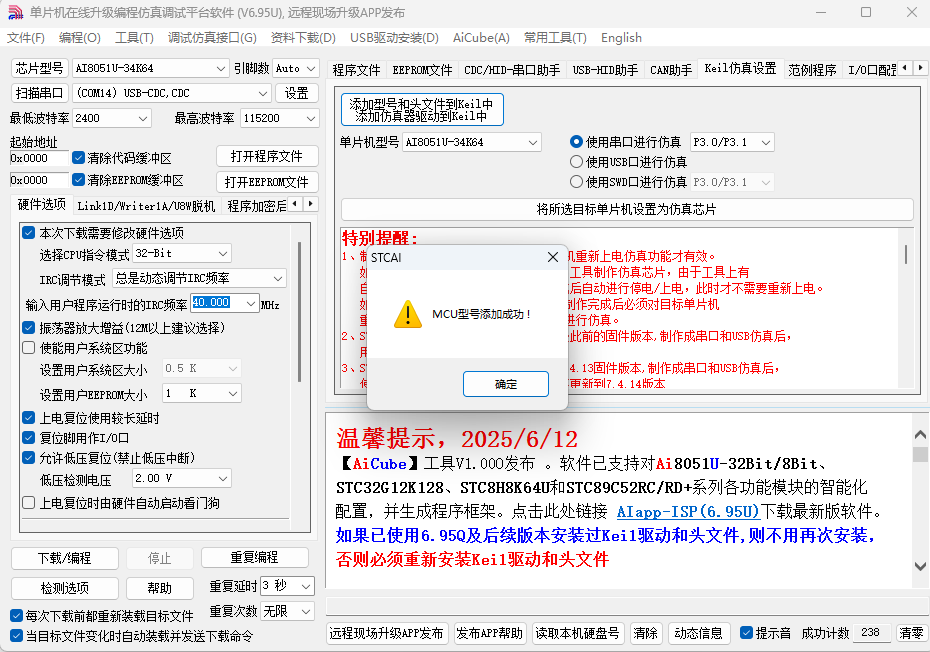
Task: Toggle 本次下载需要修改硬件选项 checkbox
Action: point(28,233)
